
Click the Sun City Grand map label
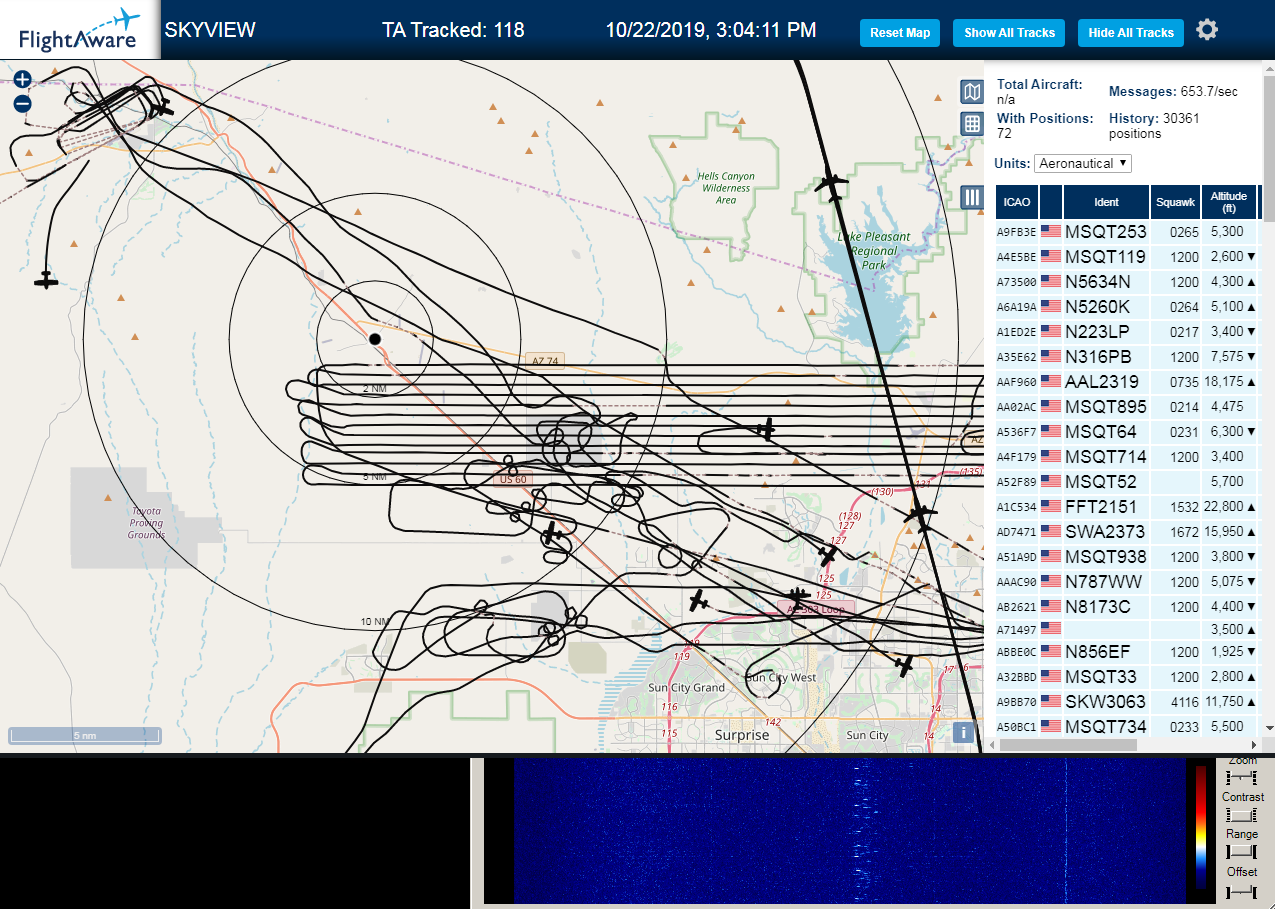(x=686, y=687)
